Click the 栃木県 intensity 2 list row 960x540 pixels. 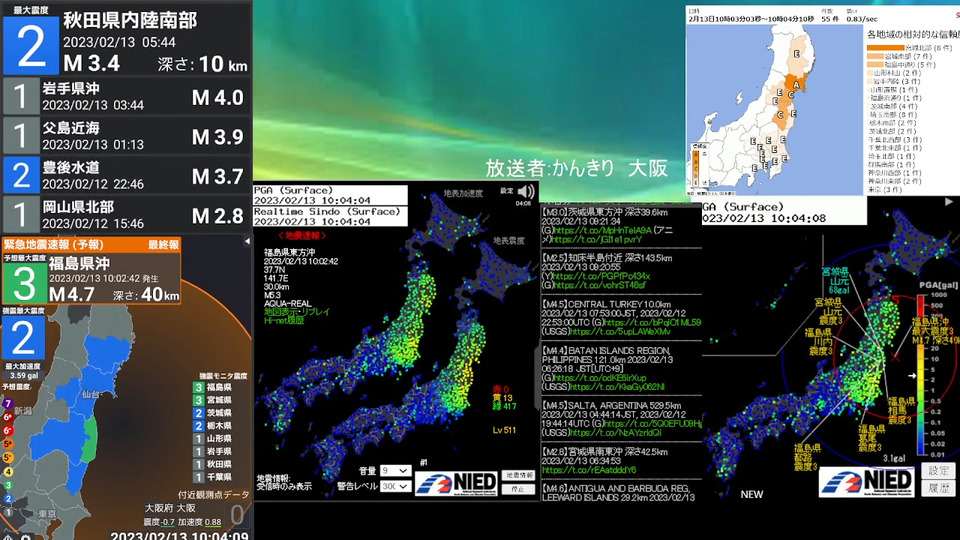(213, 426)
